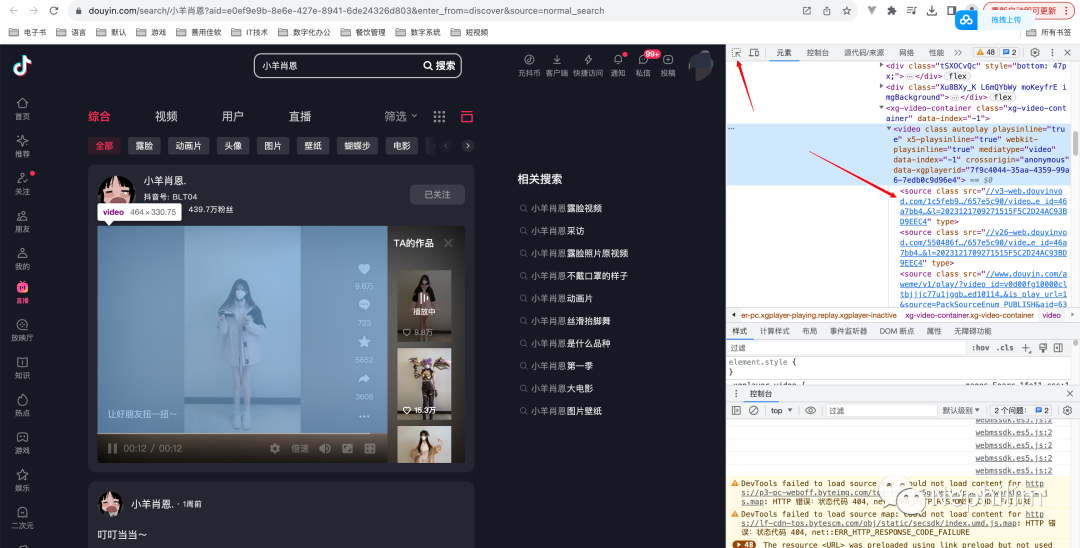Screen dimensions: 1080x548
Task: Open 热点 in the sidebar
Action: click(x=23, y=405)
